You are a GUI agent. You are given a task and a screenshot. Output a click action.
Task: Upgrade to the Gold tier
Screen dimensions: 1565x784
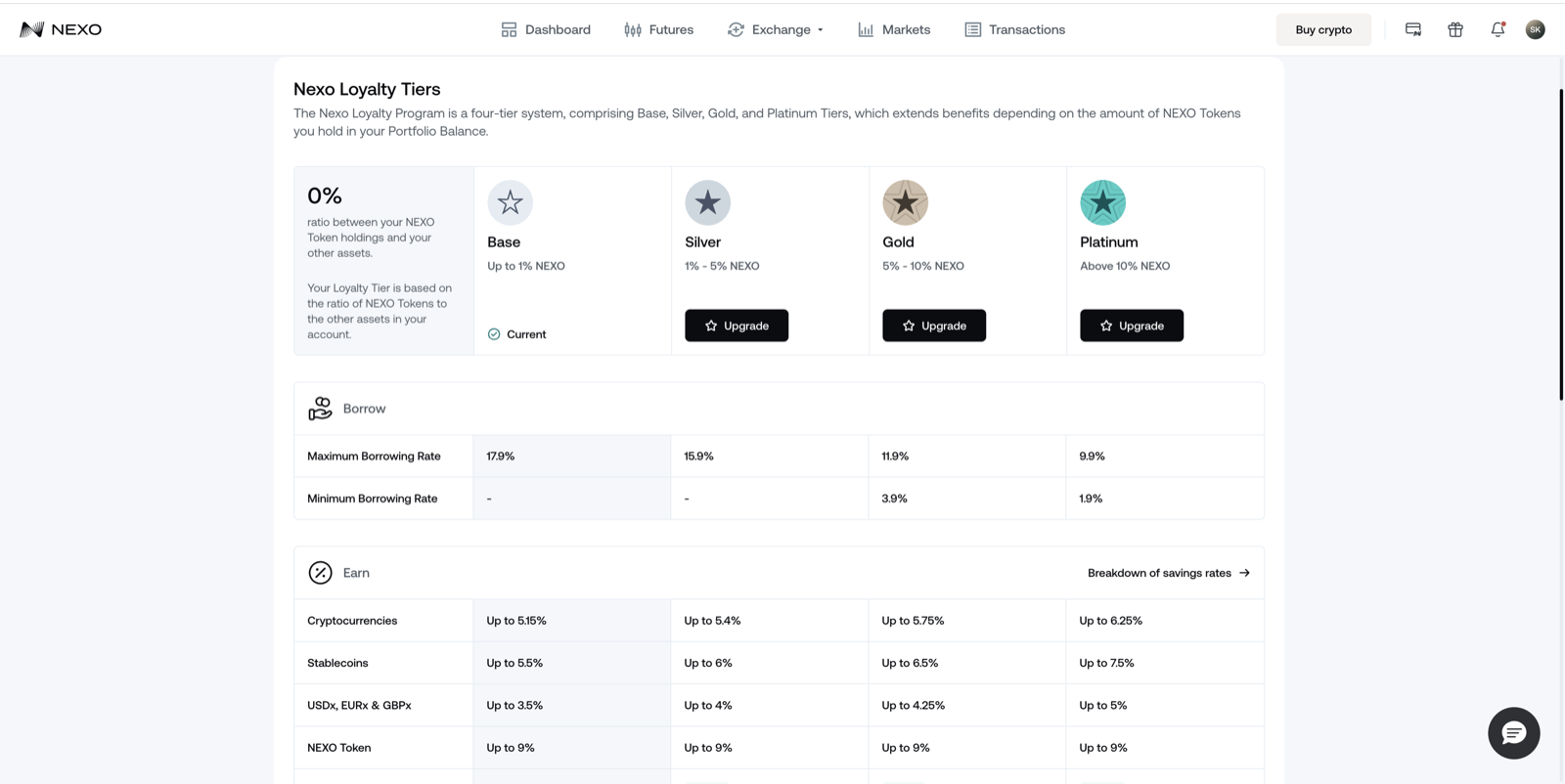(x=934, y=326)
